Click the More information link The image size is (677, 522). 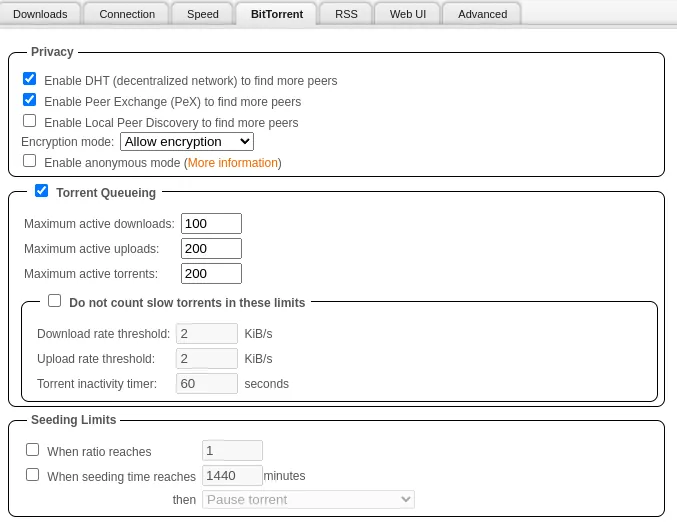tap(233, 163)
